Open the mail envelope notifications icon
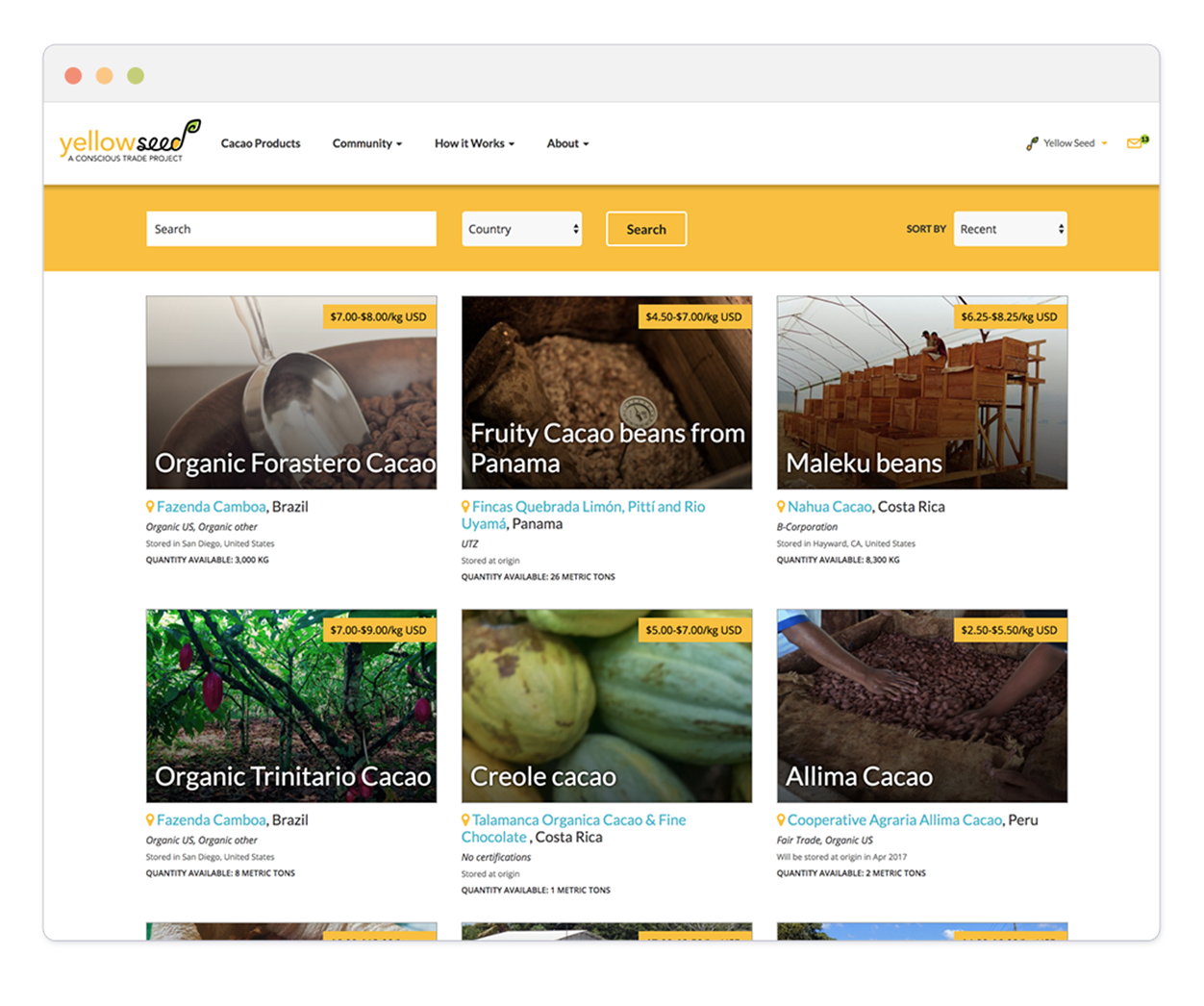The image size is (1204, 1006). click(1137, 143)
